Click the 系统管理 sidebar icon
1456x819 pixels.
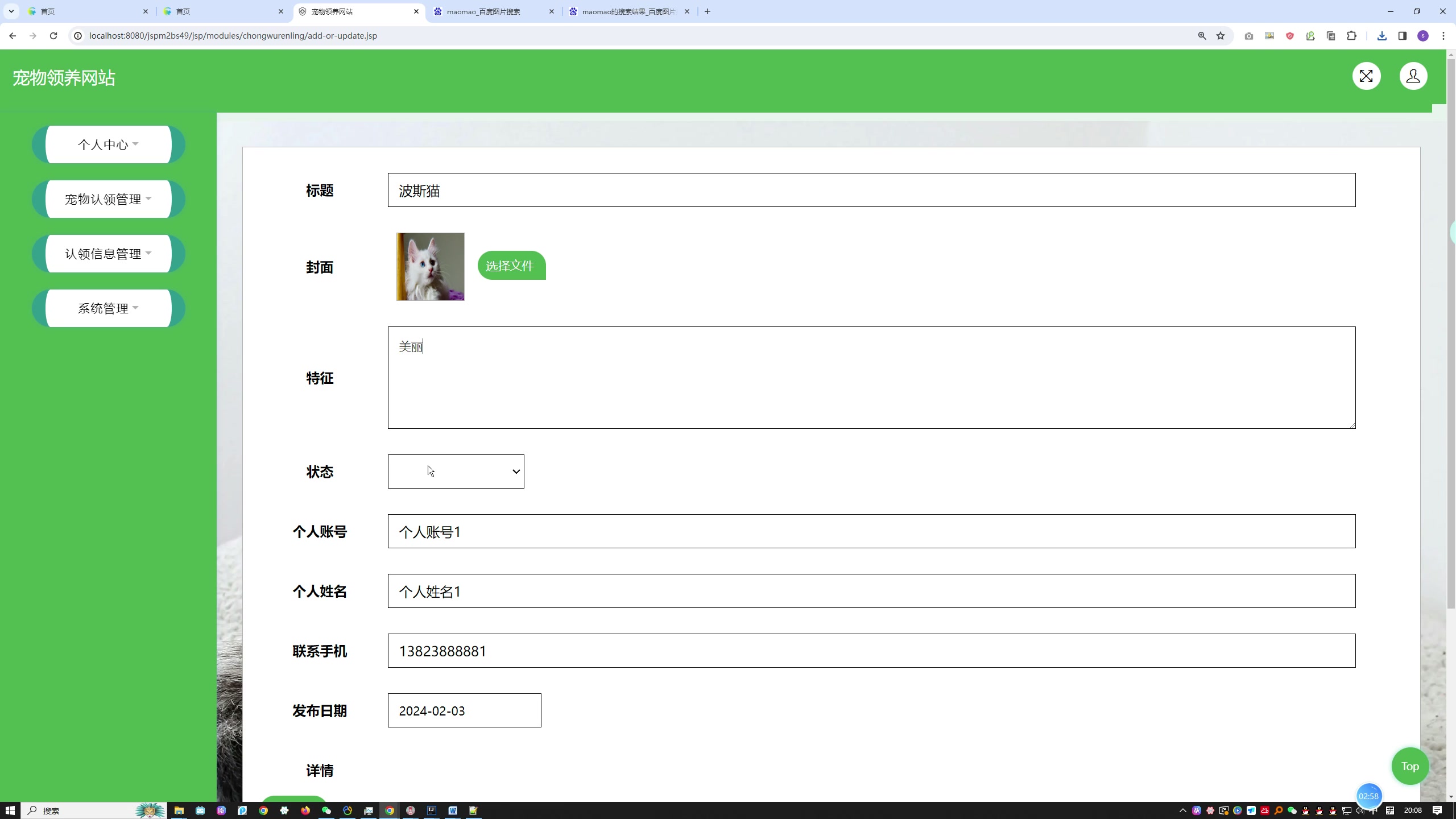[108, 308]
